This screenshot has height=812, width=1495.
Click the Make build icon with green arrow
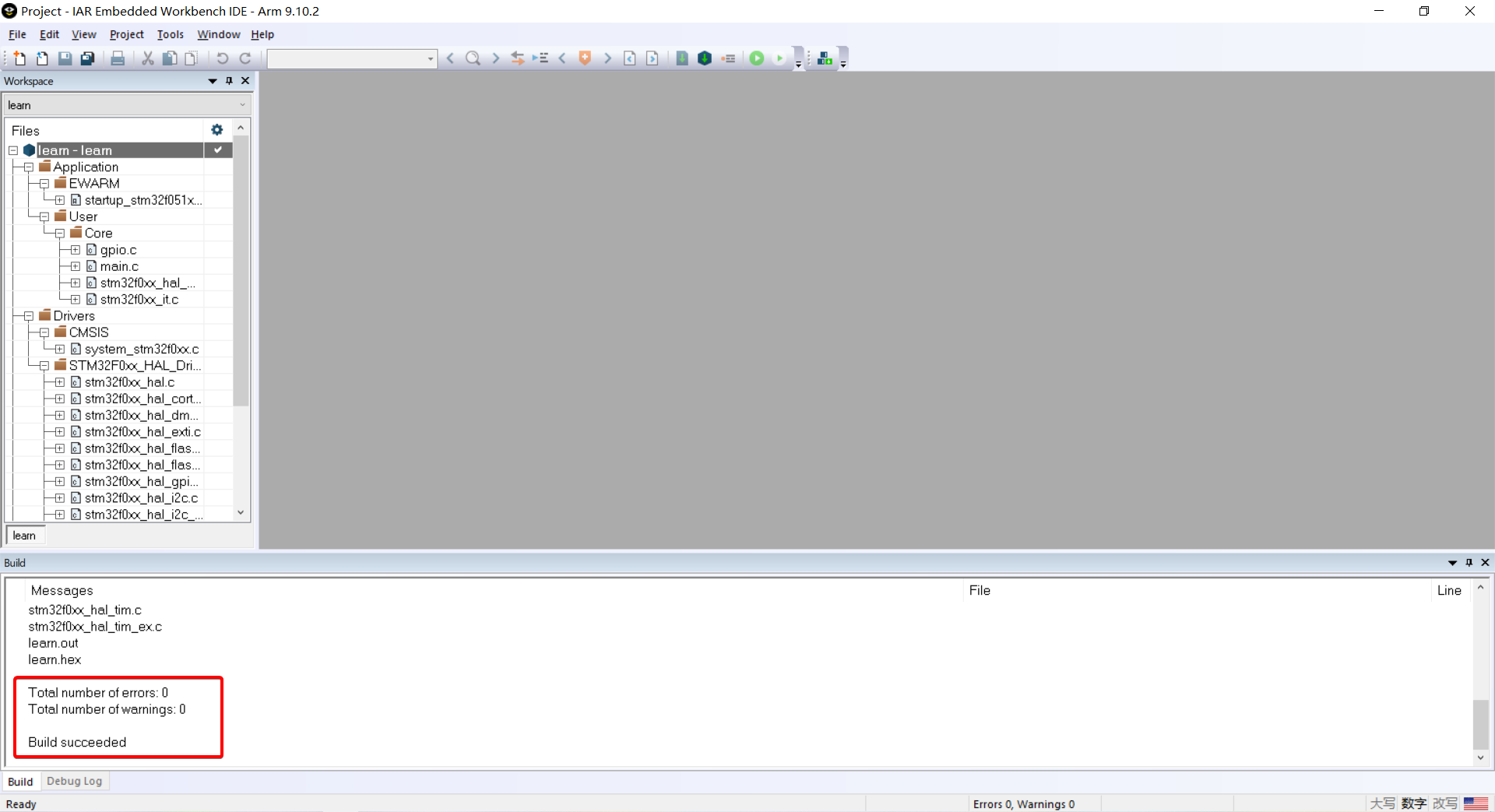click(x=682, y=58)
